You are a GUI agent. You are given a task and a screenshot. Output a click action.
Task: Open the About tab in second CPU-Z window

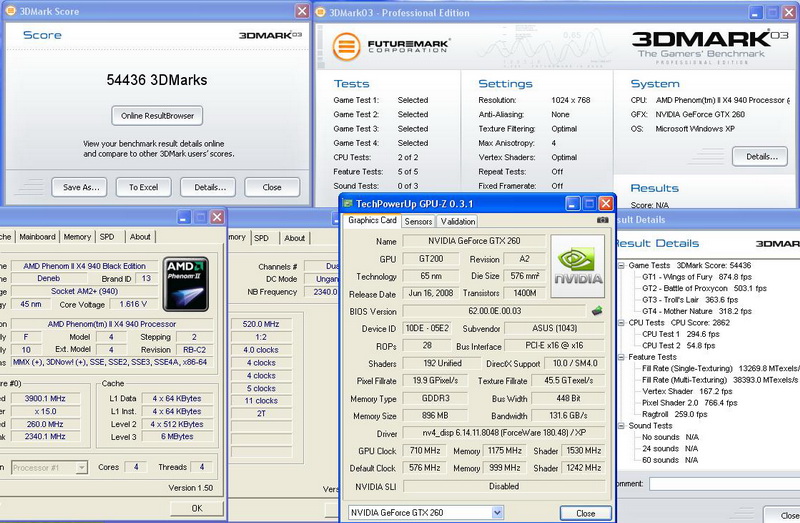click(294, 238)
